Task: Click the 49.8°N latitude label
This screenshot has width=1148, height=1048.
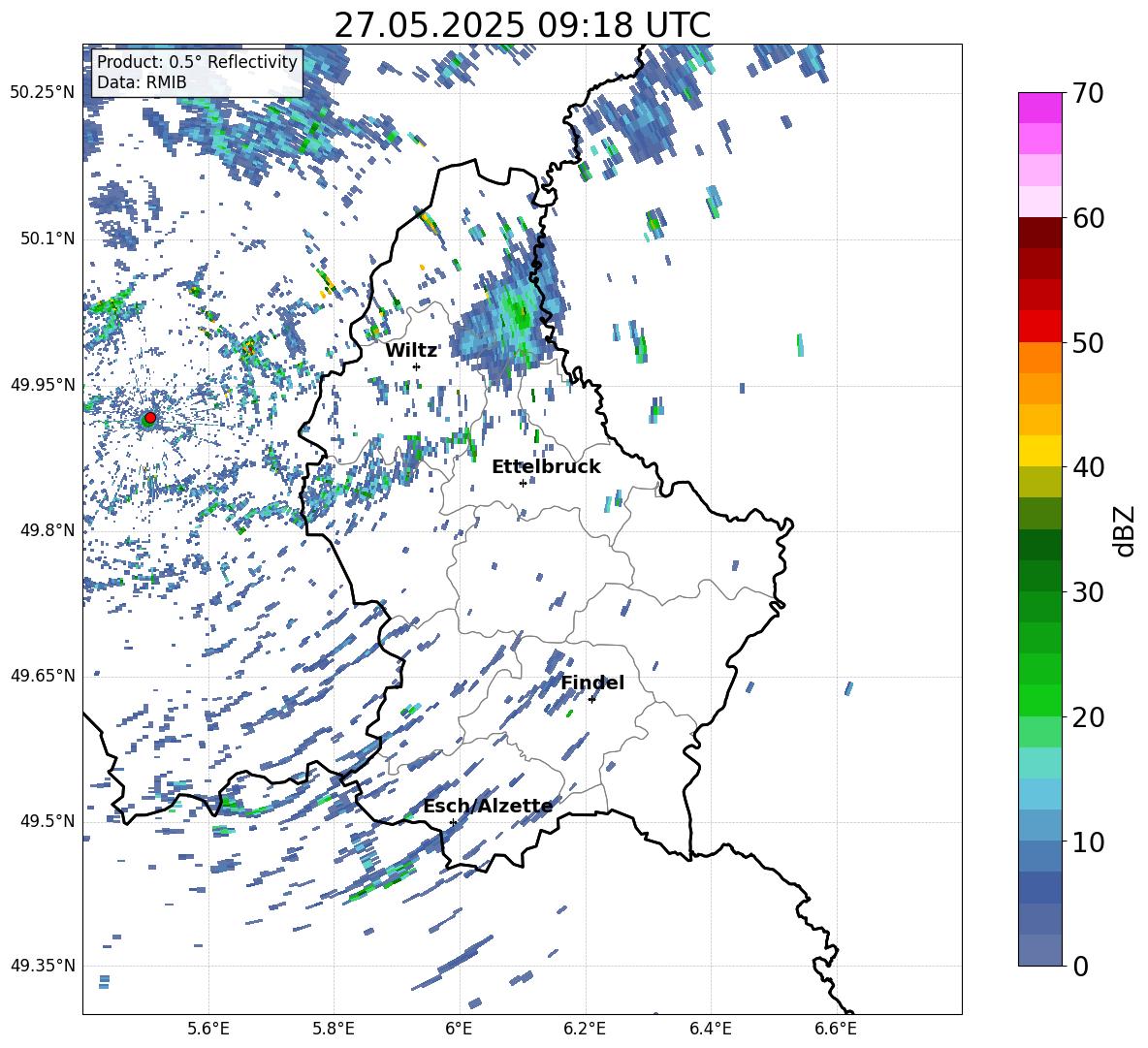Action: point(49,530)
